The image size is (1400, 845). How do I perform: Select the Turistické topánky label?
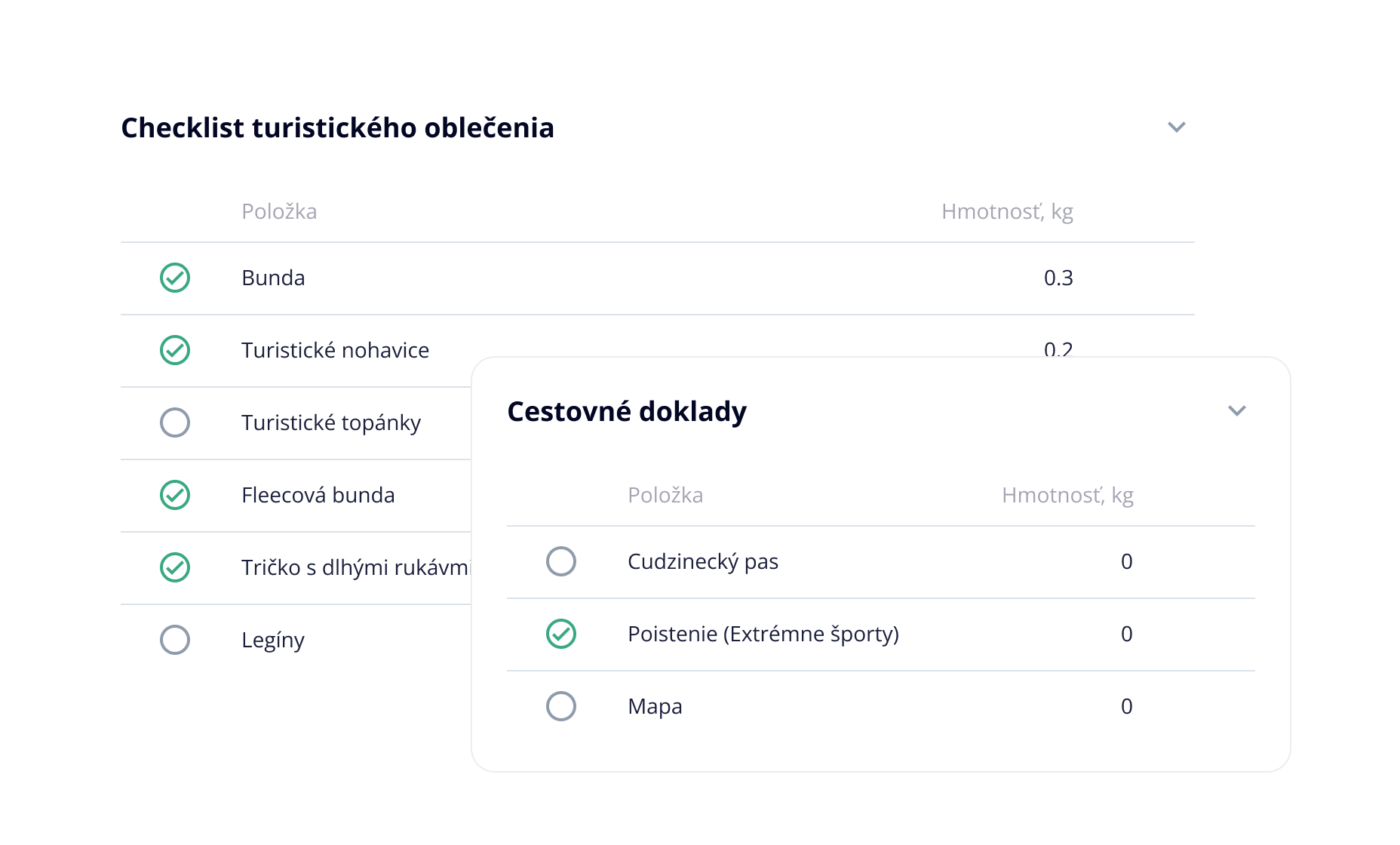click(x=331, y=422)
